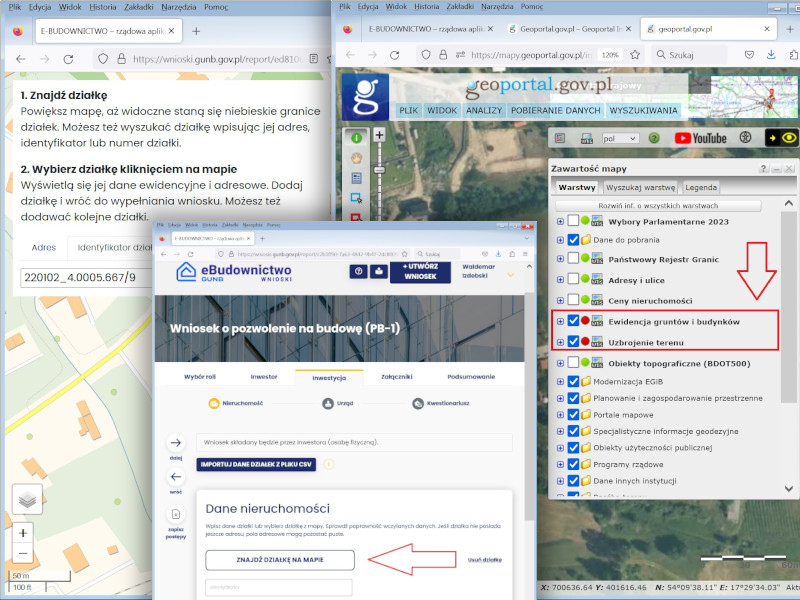
Task: Click the Nieruchomość step icon
Action: tap(214, 404)
